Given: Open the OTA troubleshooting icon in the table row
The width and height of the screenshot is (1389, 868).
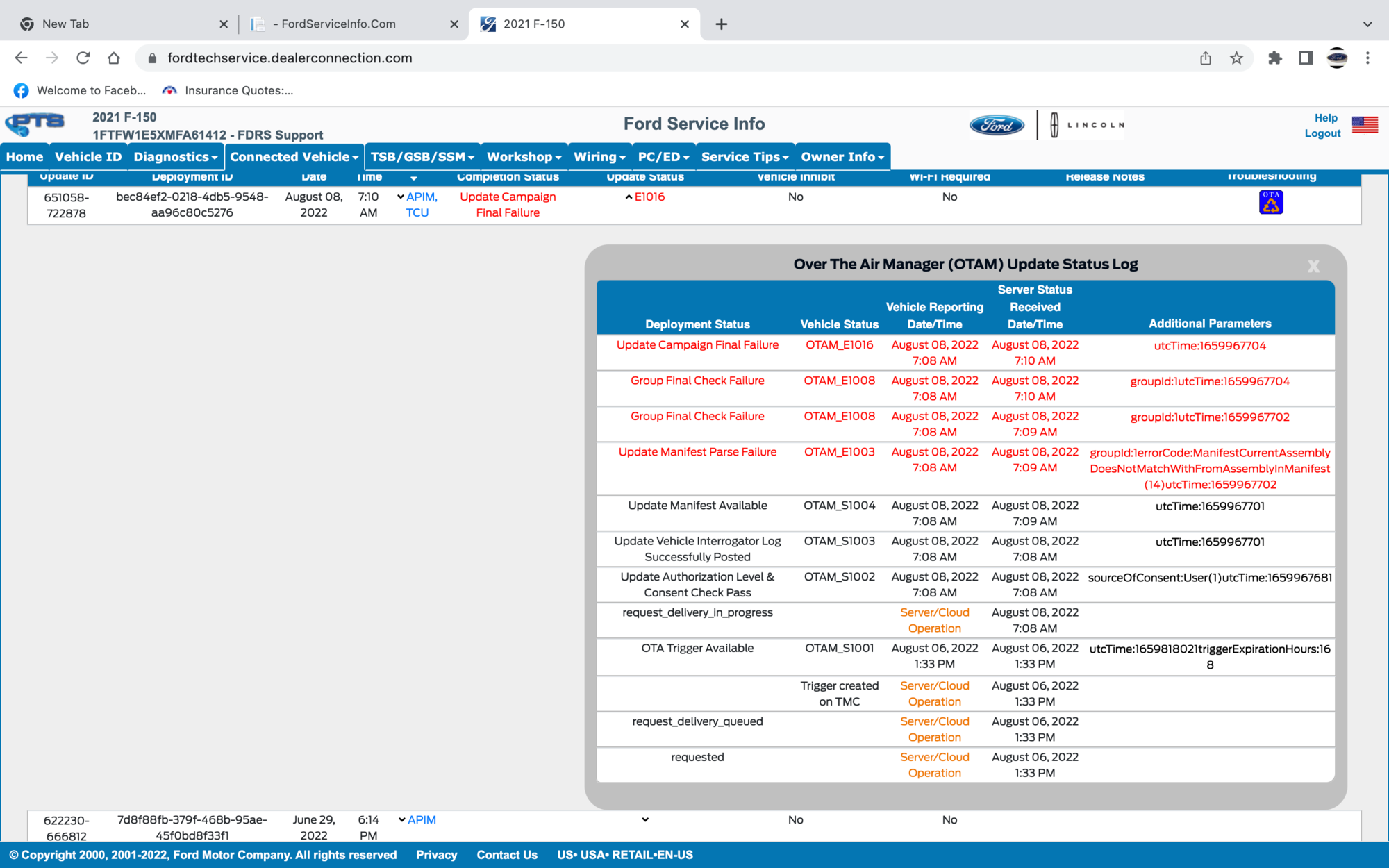Looking at the screenshot, I should coord(1272,201).
